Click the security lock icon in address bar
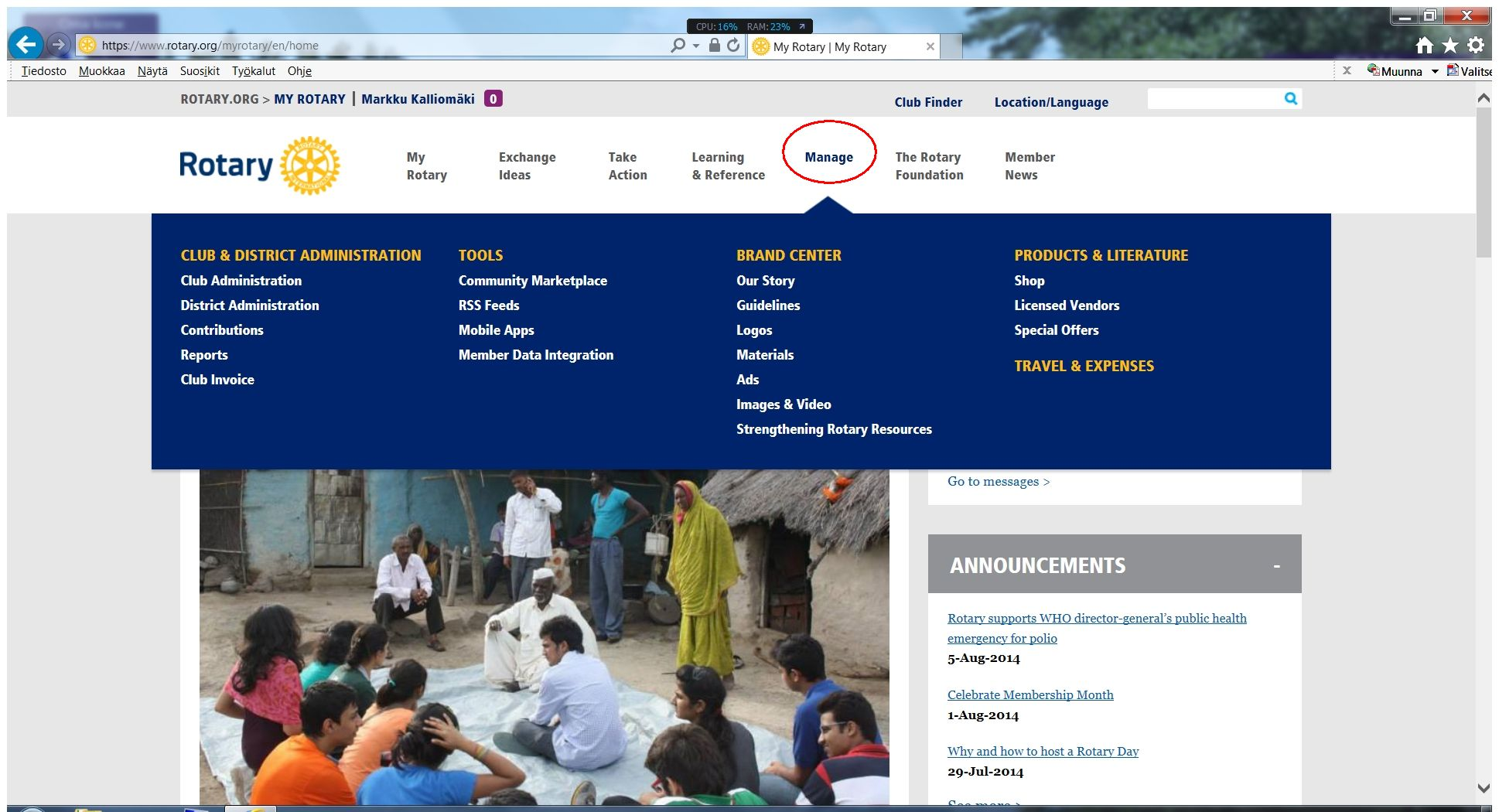Screen dimensions: 1499x812 click(x=715, y=46)
